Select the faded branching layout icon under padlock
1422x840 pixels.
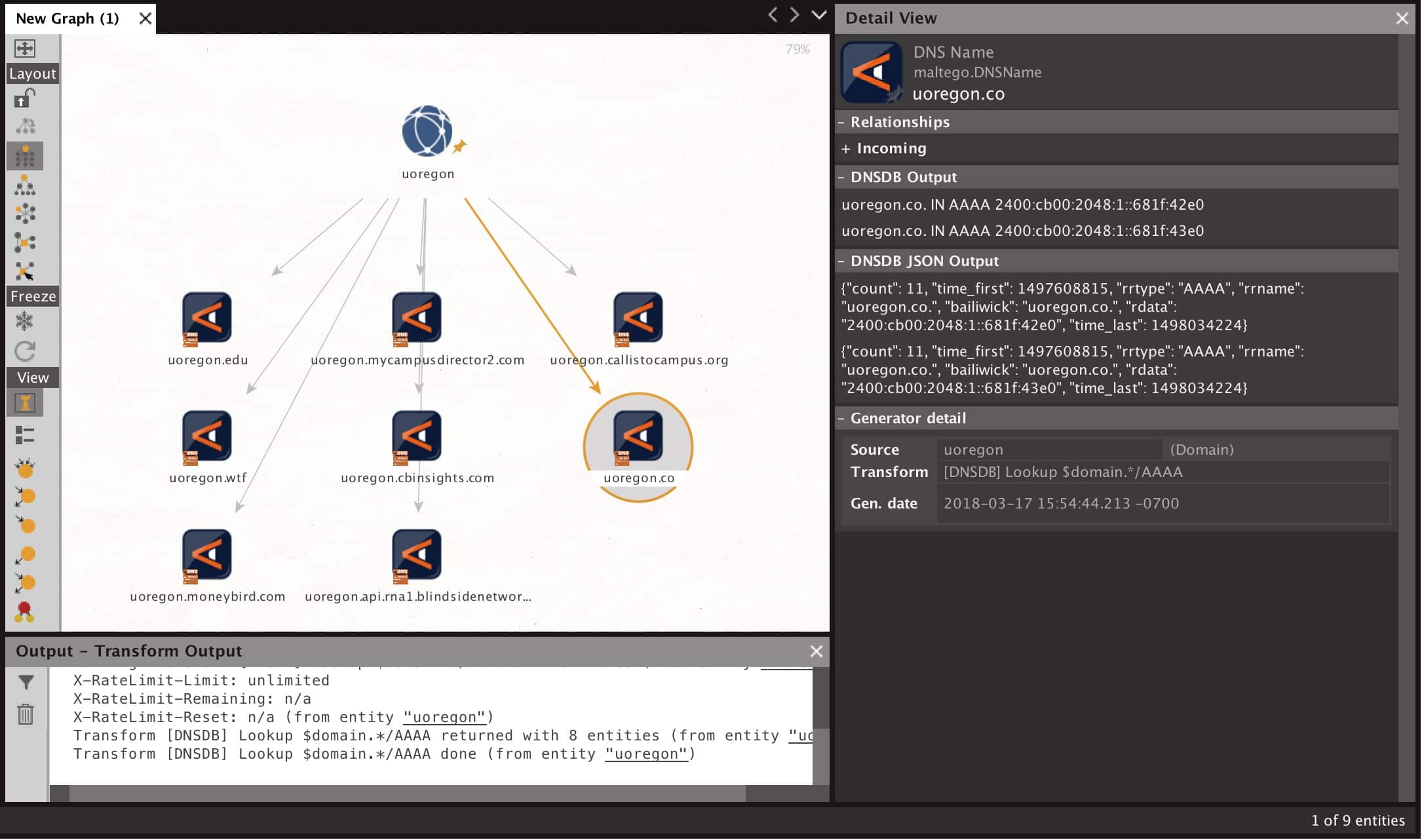pos(25,126)
